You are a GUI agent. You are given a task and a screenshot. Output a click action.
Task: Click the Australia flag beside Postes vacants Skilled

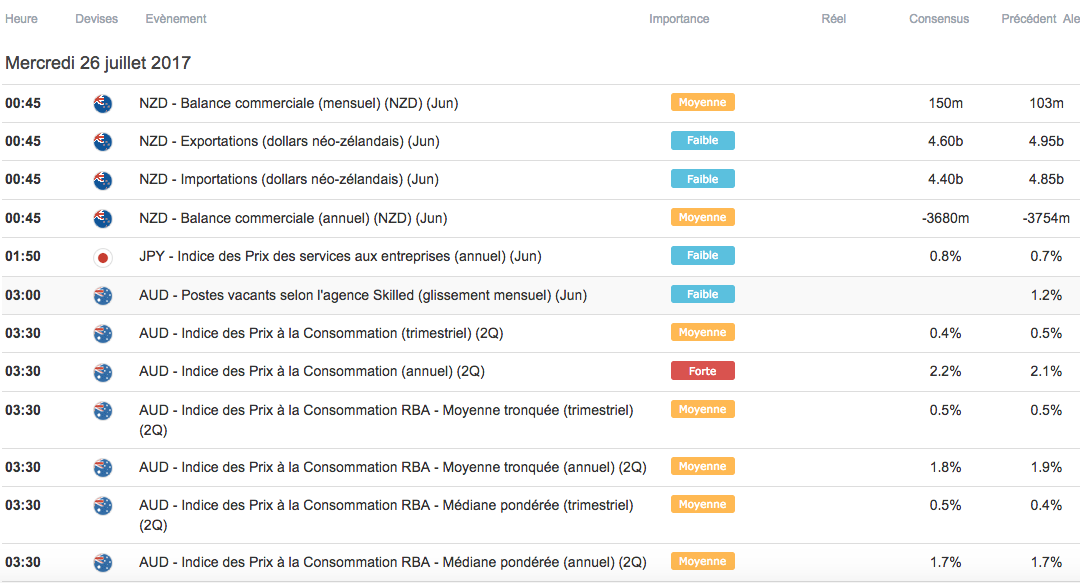[102, 295]
